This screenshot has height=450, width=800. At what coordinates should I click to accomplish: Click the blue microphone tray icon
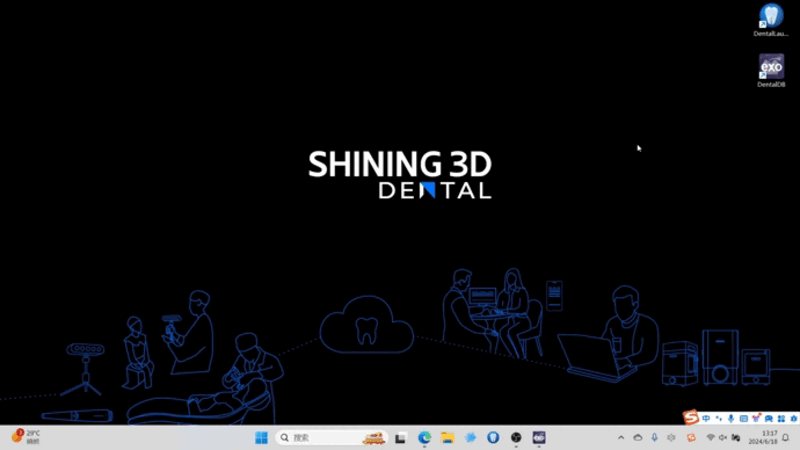655,437
